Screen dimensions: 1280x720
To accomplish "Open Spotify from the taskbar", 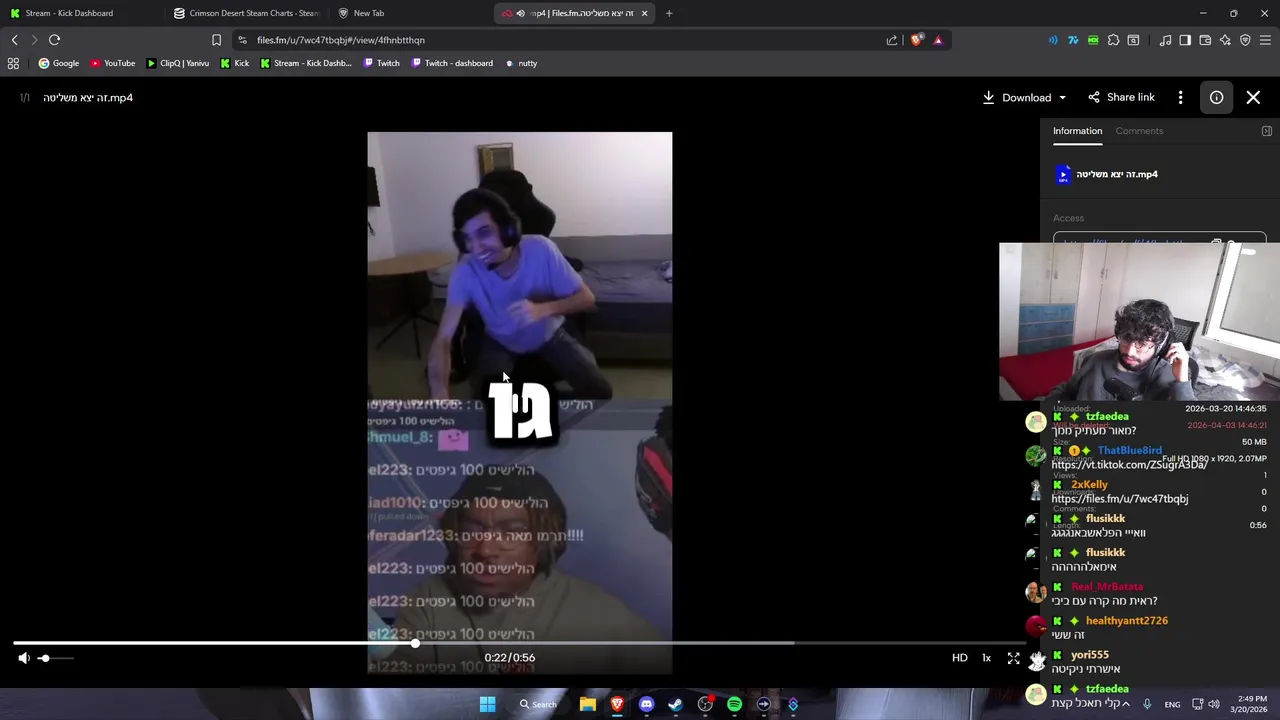I will point(734,704).
